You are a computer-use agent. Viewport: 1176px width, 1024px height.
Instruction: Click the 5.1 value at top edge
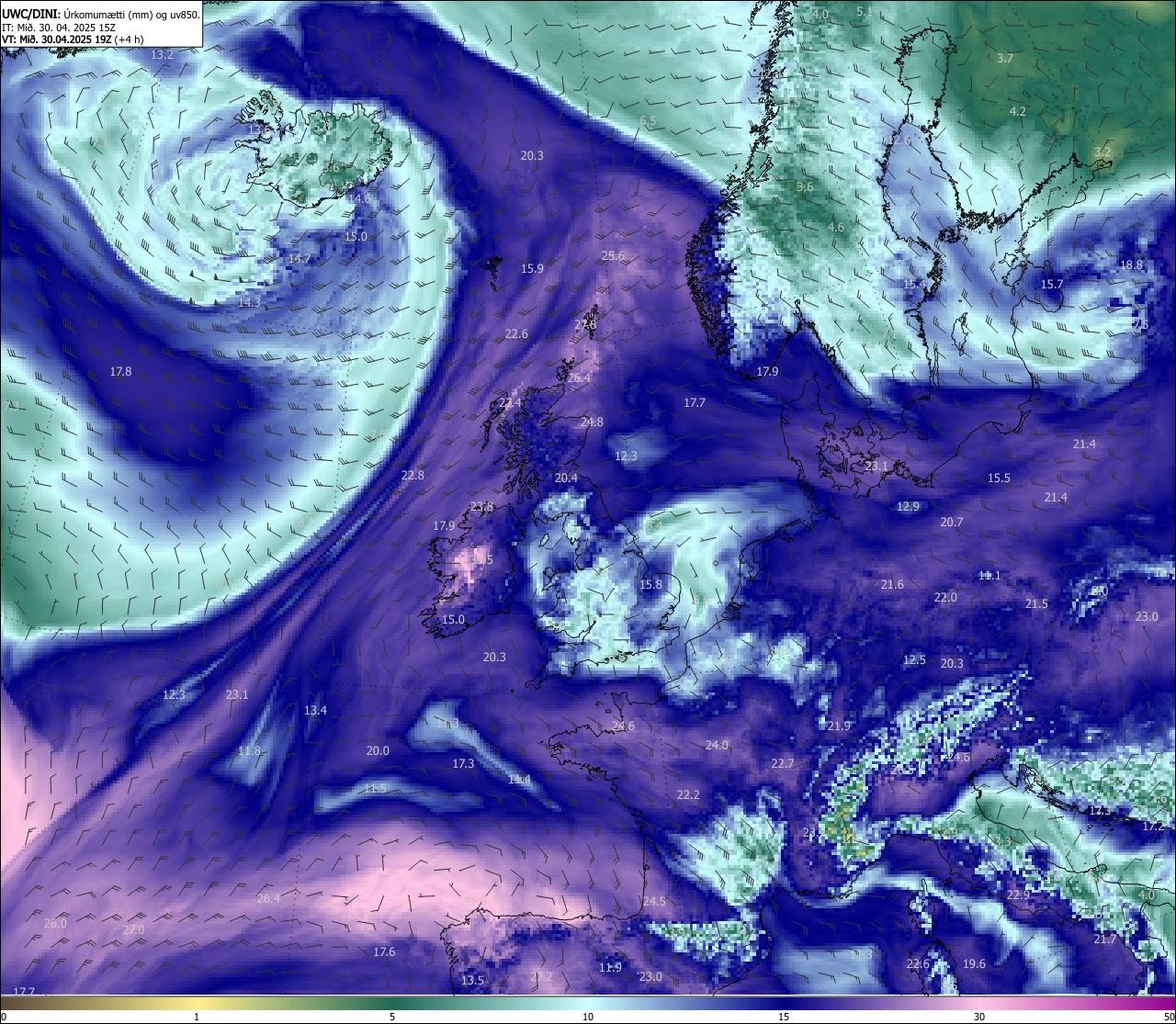[865, 12]
